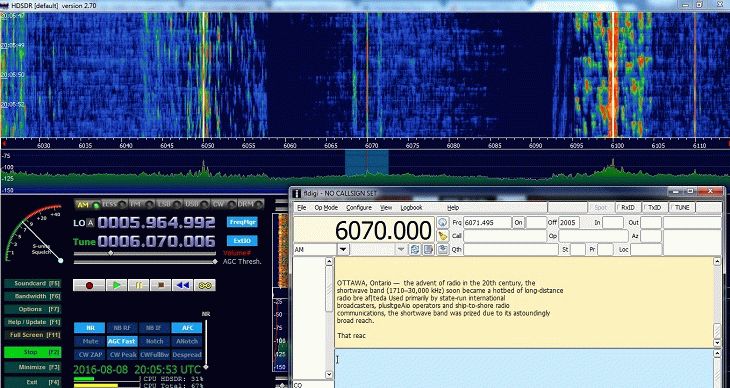Open the Configure menu
This screenshot has width=730, height=388.
[x=358, y=208]
